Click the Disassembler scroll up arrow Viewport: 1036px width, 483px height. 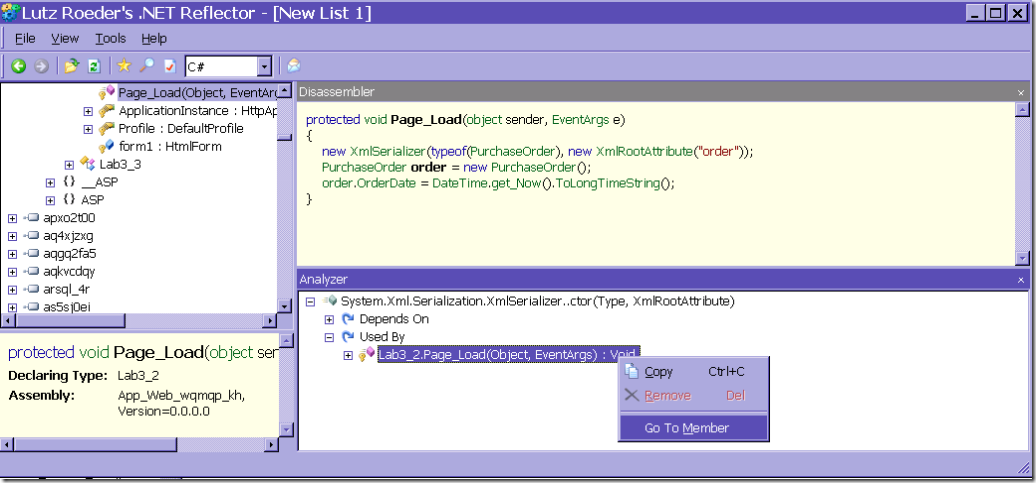(1021, 110)
